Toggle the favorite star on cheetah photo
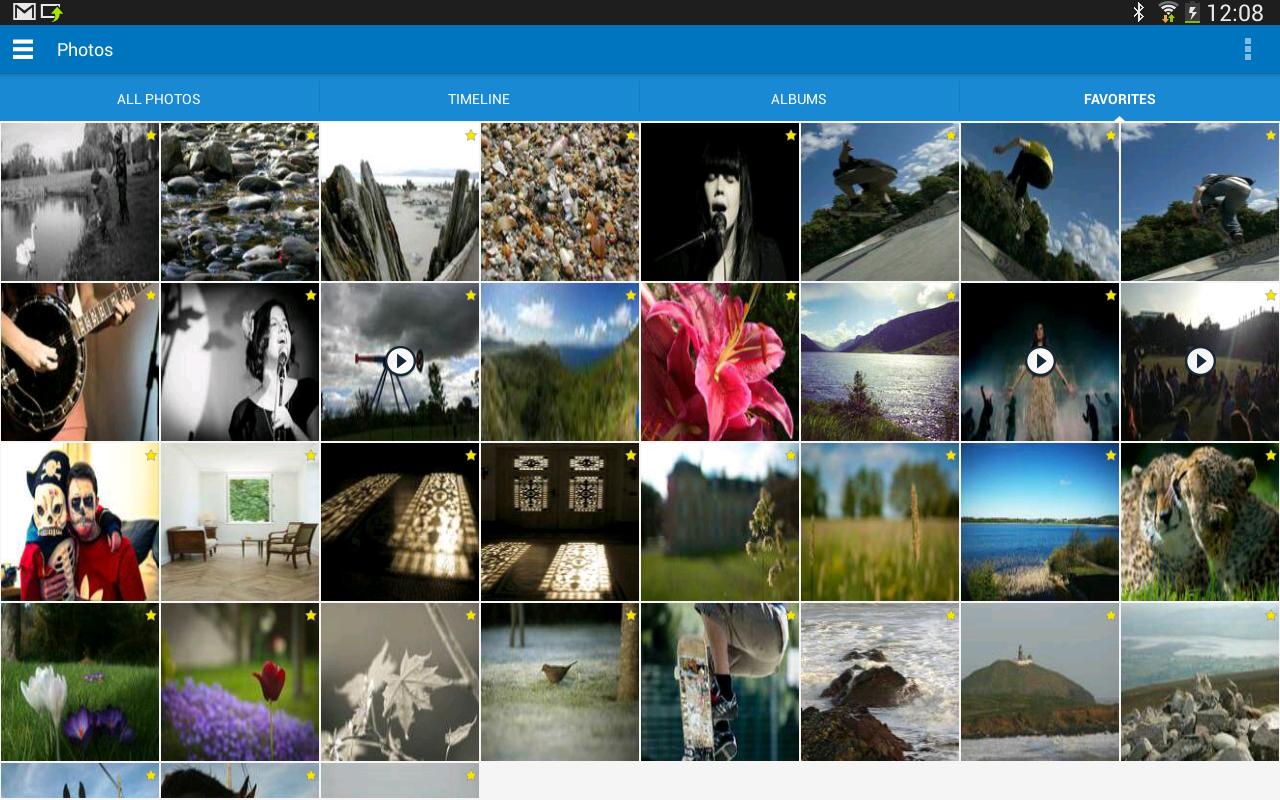Image resolution: width=1280 pixels, height=800 pixels. (x=1270, y=455)
